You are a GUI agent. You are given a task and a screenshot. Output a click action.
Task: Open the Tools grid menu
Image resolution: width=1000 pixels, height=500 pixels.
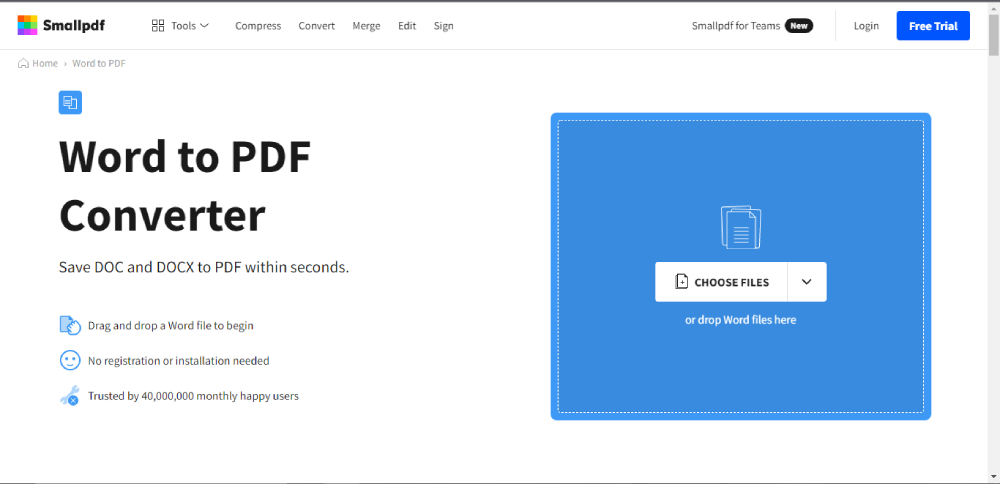[180, 26]
